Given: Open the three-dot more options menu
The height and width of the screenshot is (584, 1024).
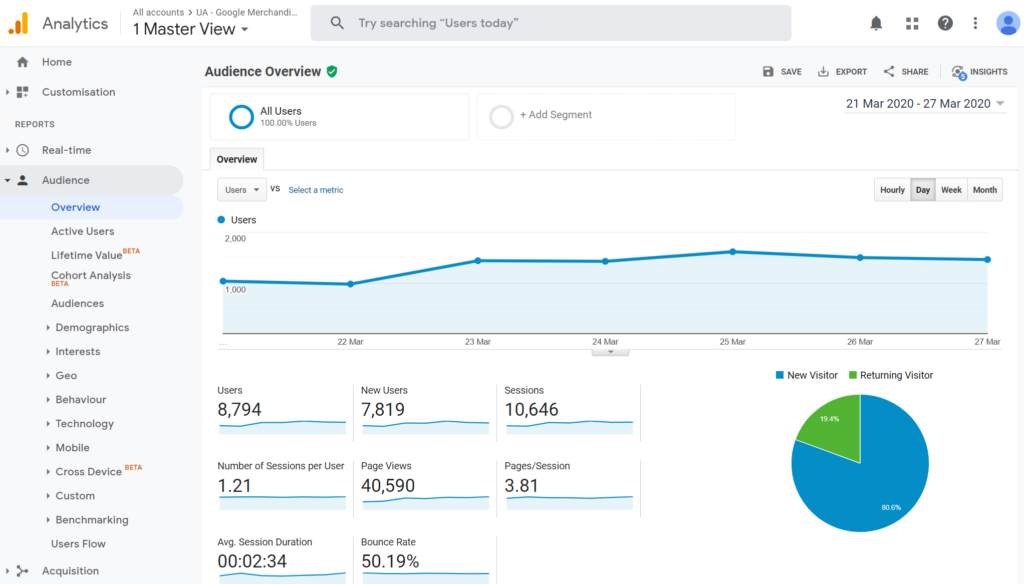Looking at the screenshot, I should [976, 23].
